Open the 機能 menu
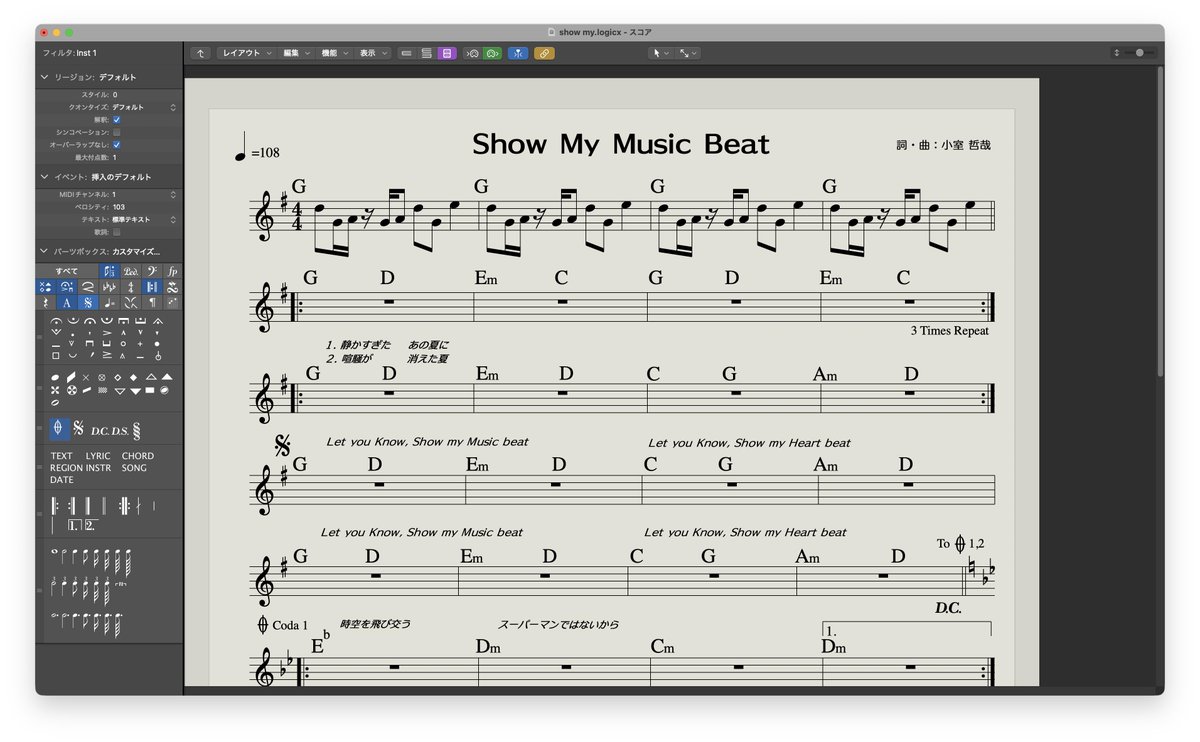The height and width of the screenshot is (742, 1200). tap(334, 53)
